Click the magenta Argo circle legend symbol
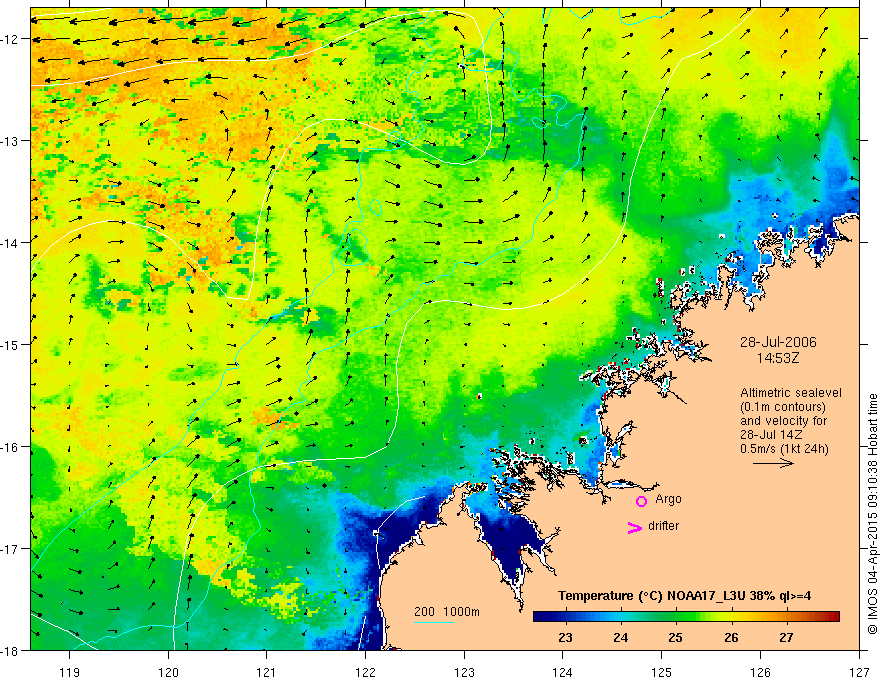Viewport: 880px width, 680px height. click(x=641, y=501)
